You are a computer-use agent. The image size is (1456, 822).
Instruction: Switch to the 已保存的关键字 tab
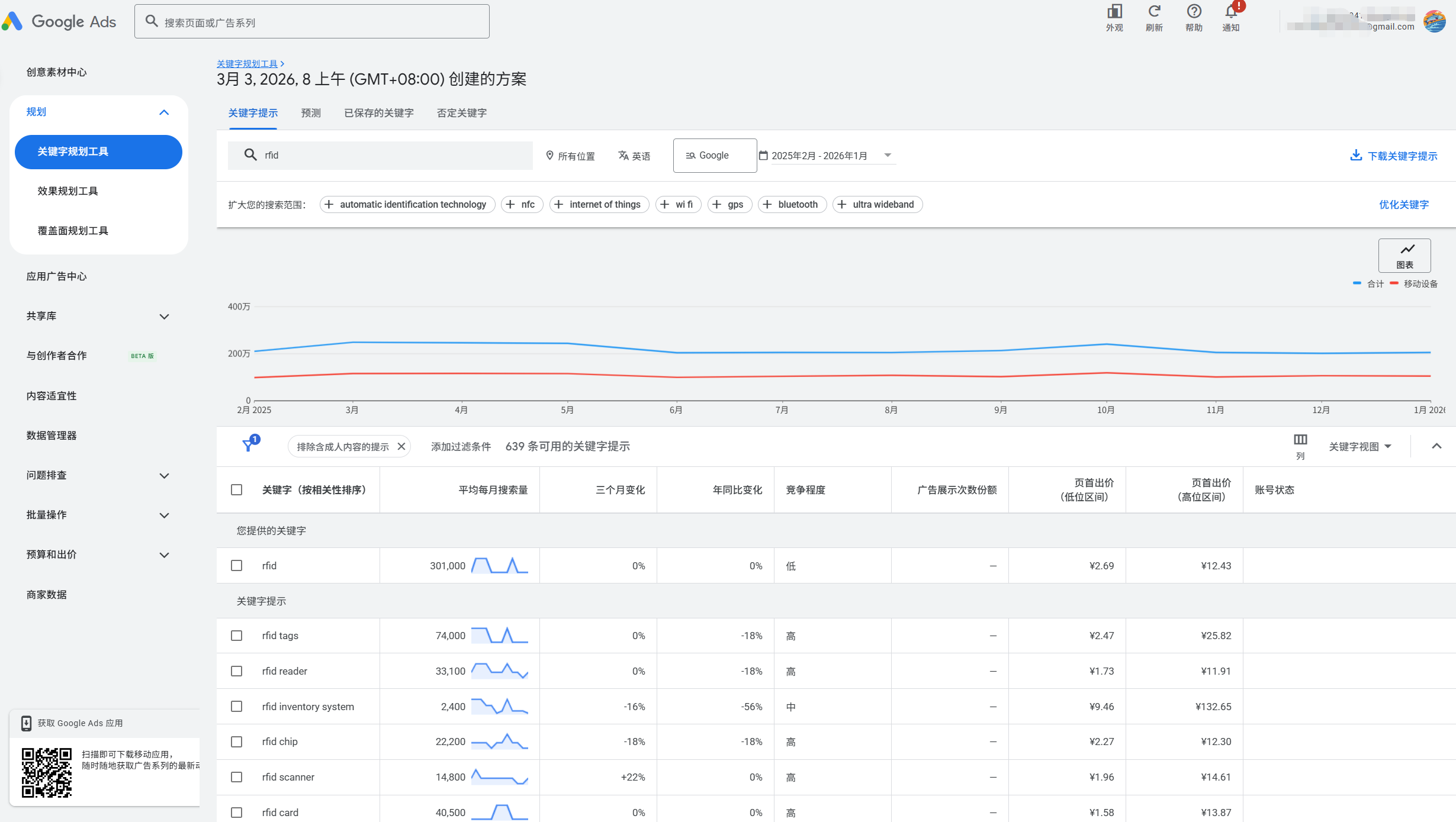point(379,113)
